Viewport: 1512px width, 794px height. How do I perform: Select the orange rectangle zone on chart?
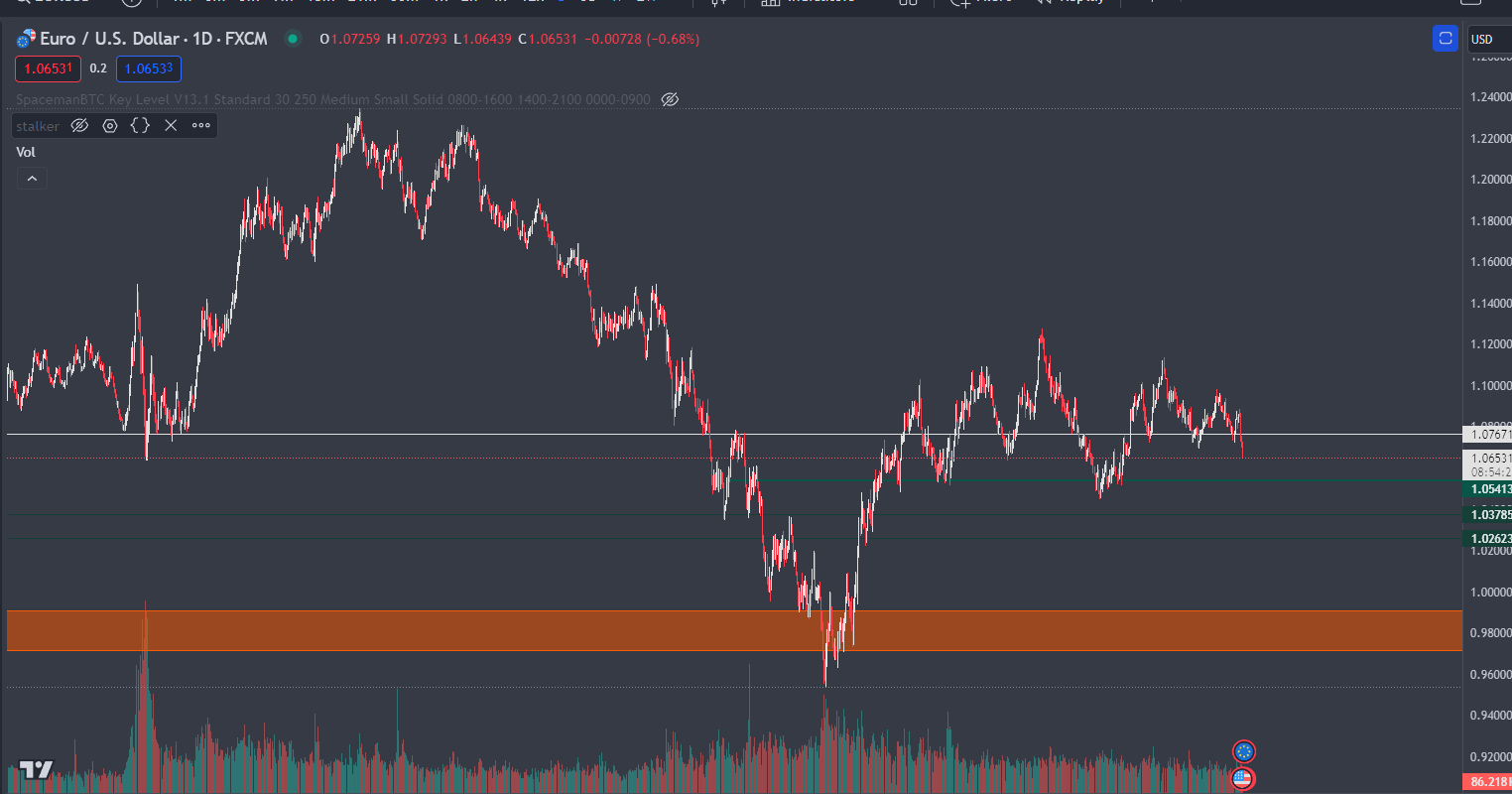[x=734, y=630]
